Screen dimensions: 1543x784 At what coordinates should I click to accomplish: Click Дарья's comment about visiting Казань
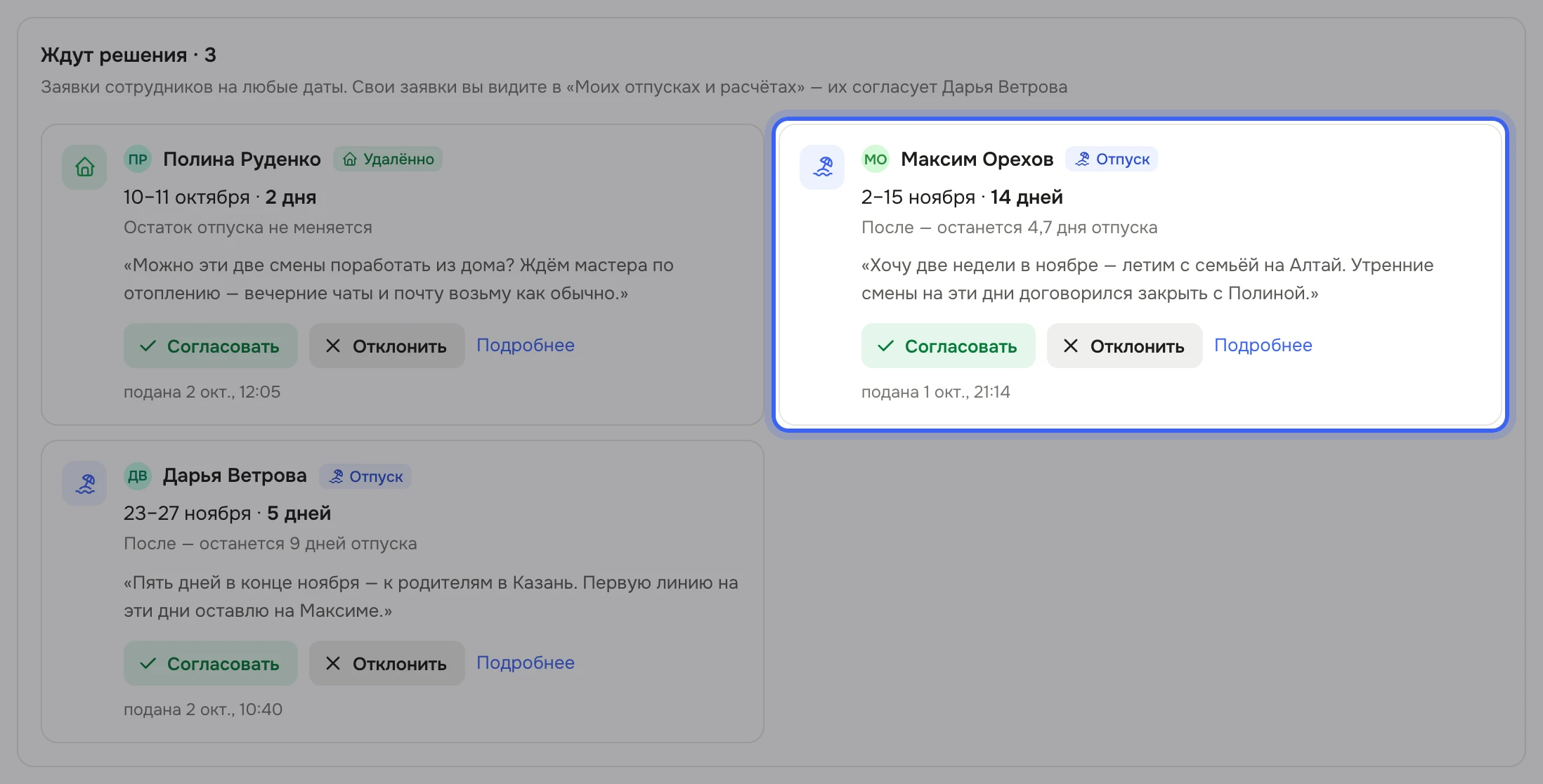tap(431, 596)
